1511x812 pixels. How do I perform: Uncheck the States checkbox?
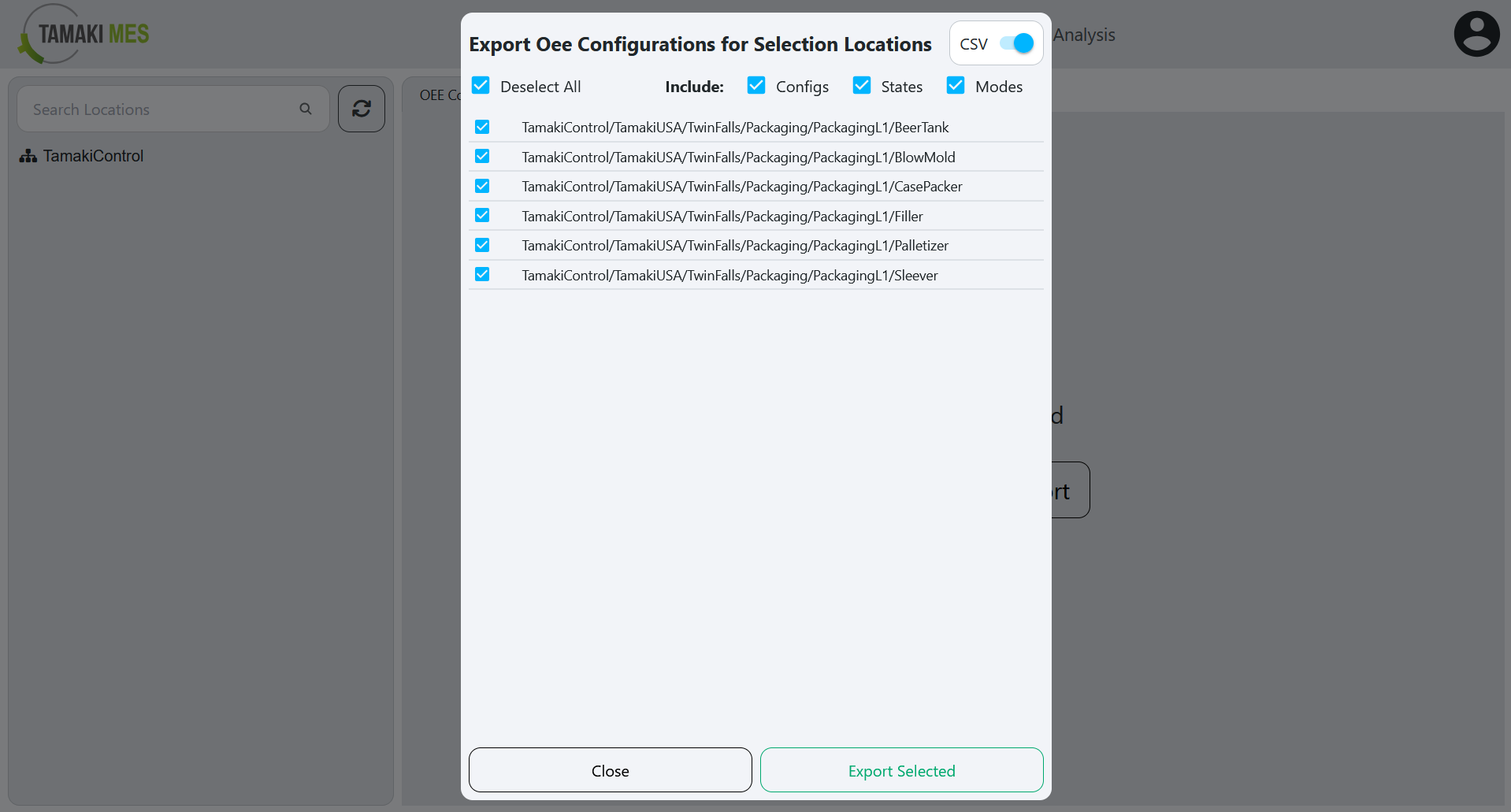click(x=861, y=84)
